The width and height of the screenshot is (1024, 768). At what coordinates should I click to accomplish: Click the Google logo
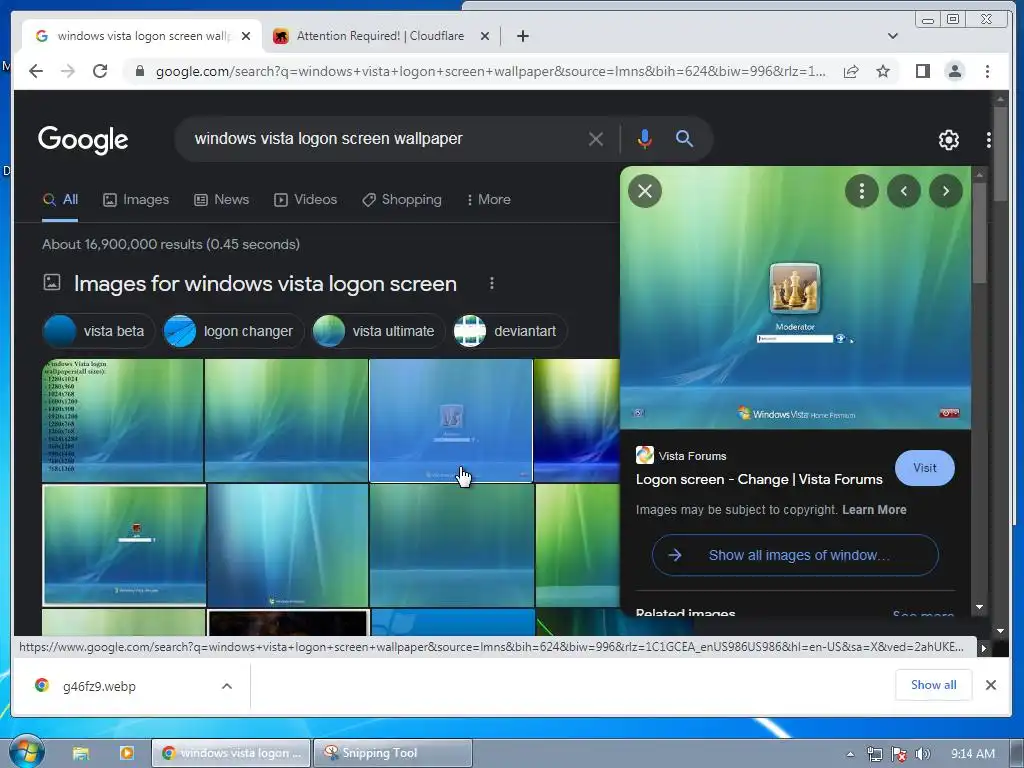(83, 139)
